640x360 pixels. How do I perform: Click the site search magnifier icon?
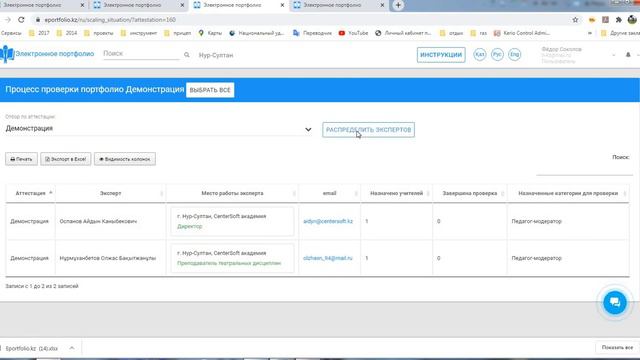[x=187, y=55]
